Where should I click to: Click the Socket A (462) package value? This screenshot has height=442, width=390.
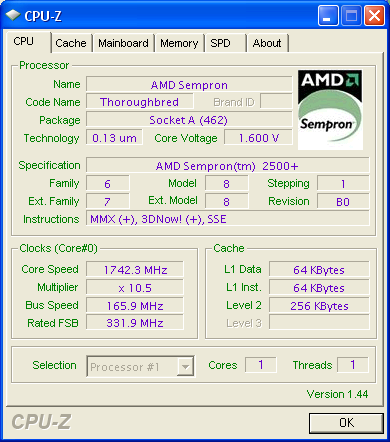tap(189, 120)
